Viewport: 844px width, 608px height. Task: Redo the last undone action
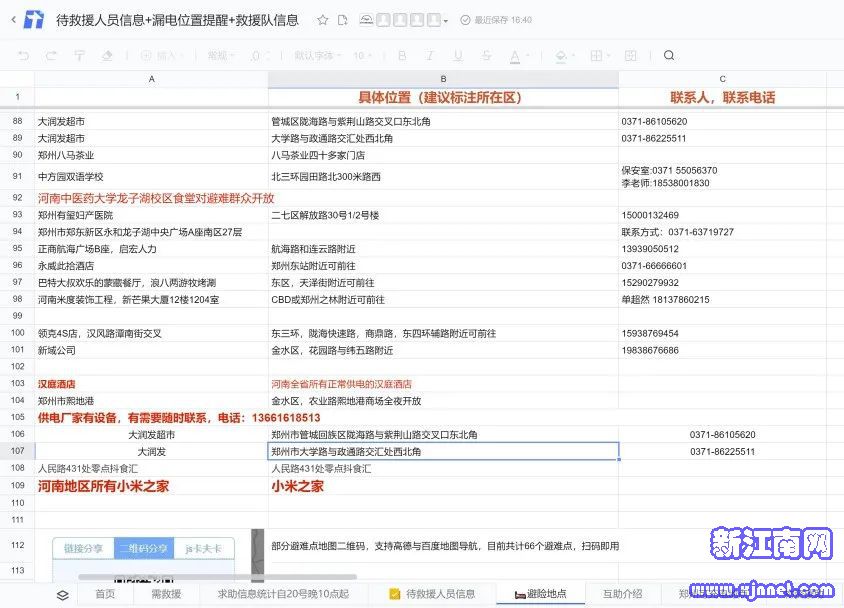click(x=51, y=55)
